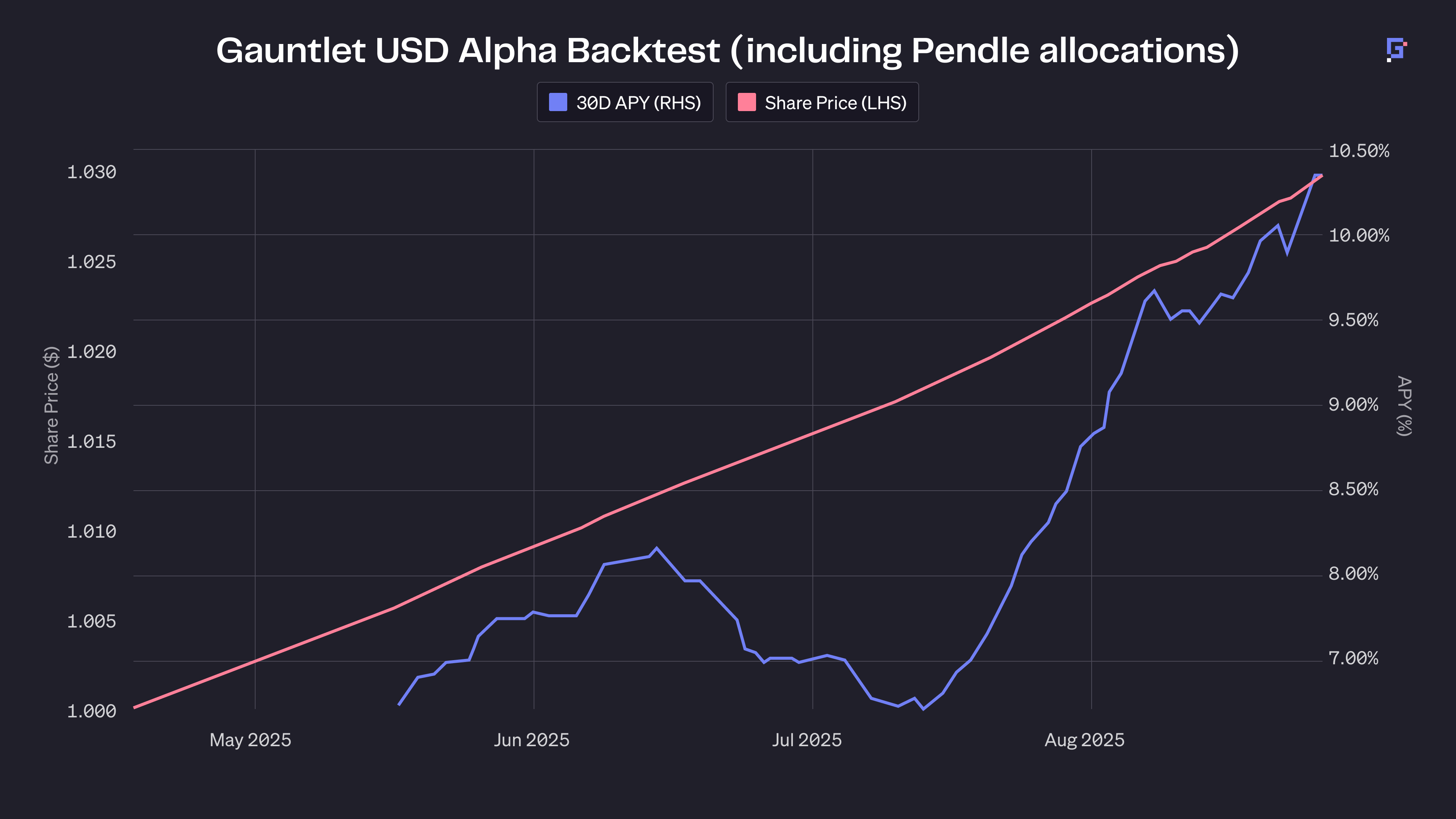Click the 8.50% APY tick label

1353,489
